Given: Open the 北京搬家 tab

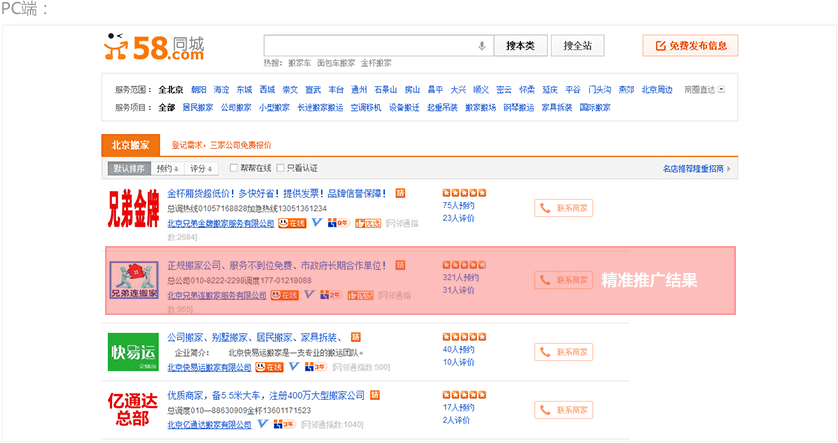Looking at the screenshot, I should (130, 145).
